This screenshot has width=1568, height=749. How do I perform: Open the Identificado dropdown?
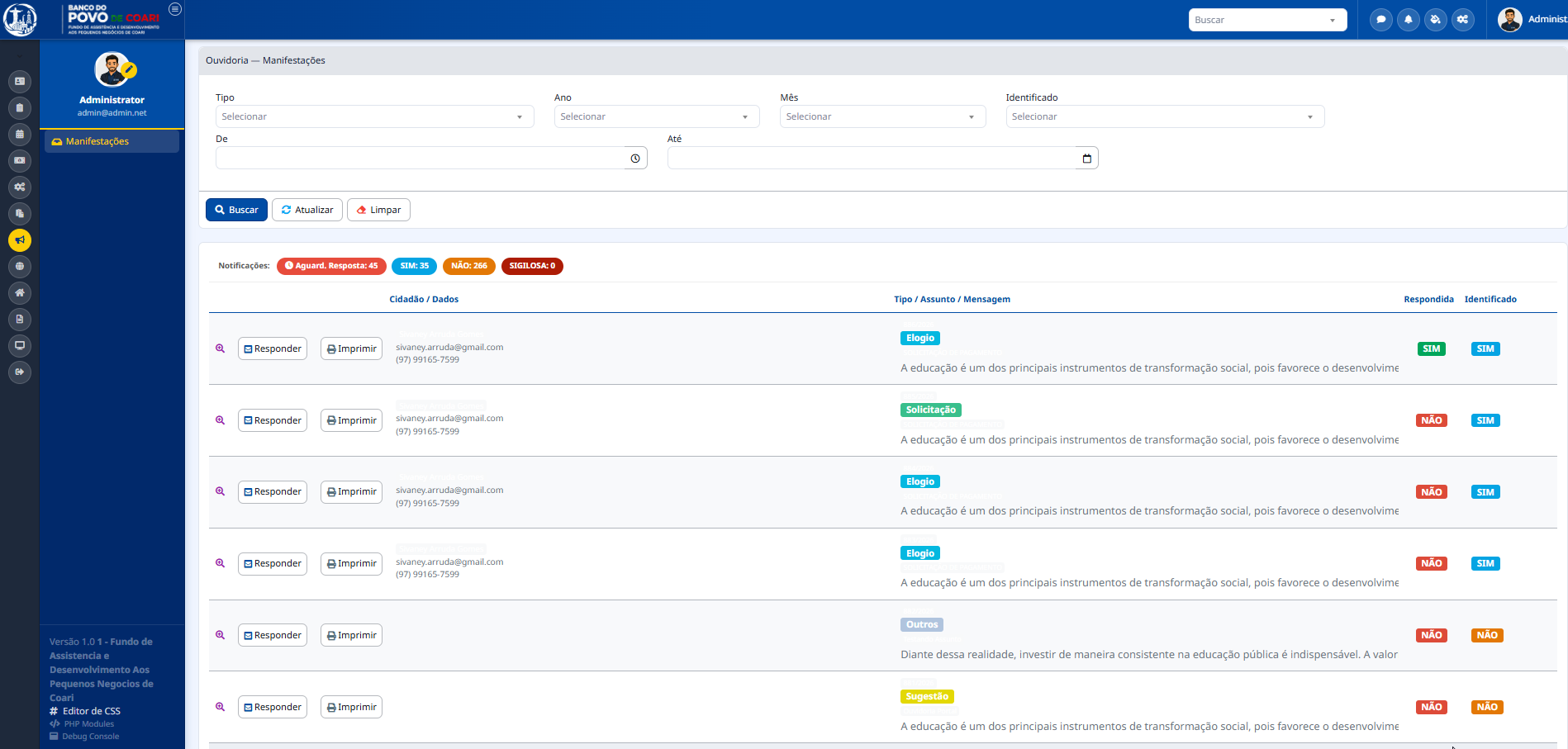(x=1165, y=116)
